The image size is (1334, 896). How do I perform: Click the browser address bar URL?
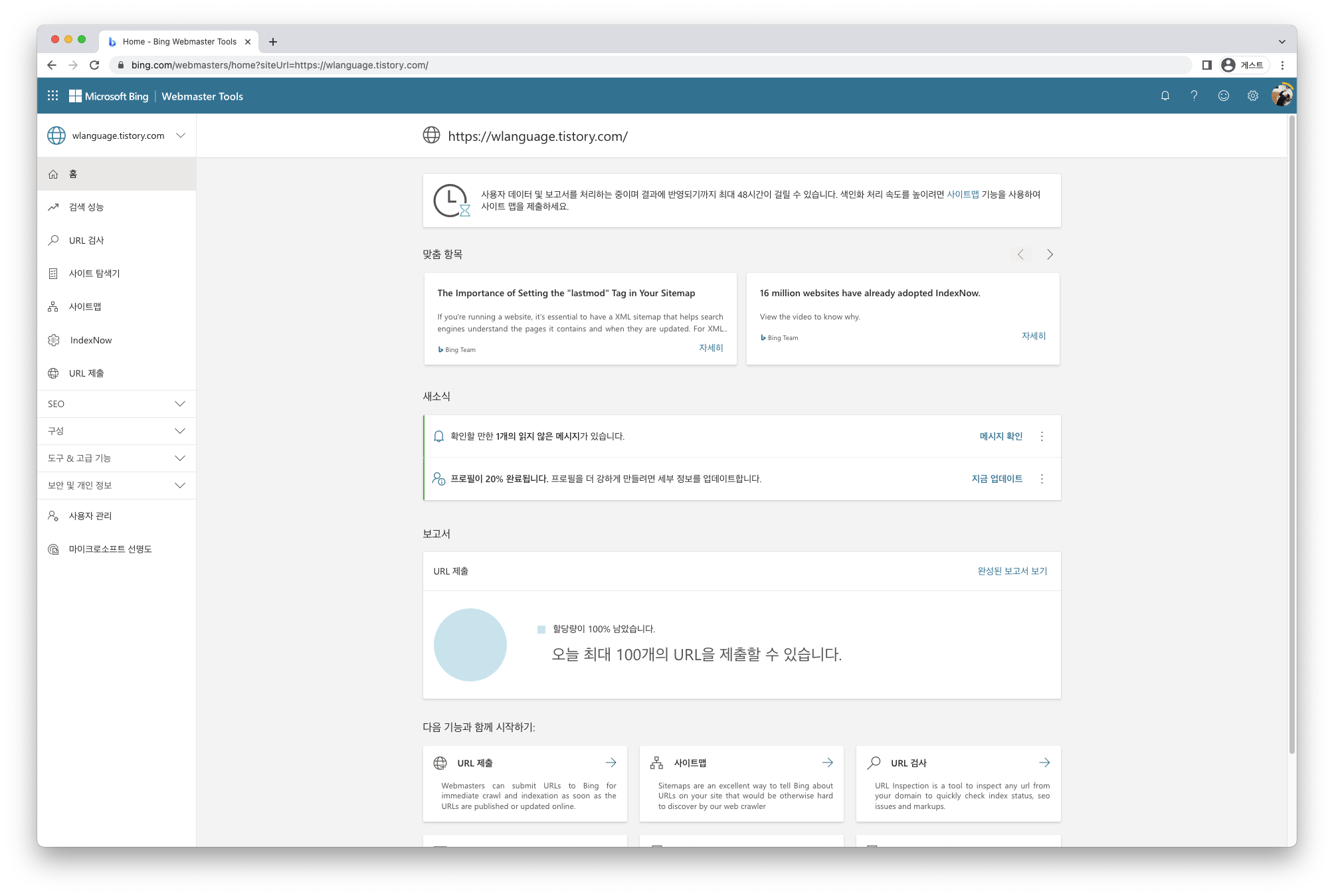click(279, 65)
